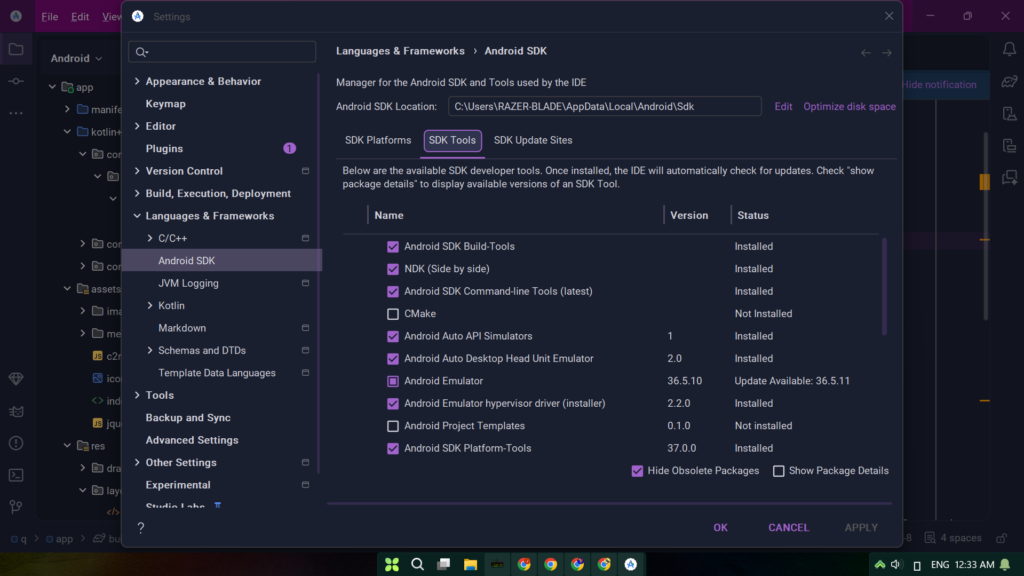Expand Schemas and DTDs node

tap(150, 351)
